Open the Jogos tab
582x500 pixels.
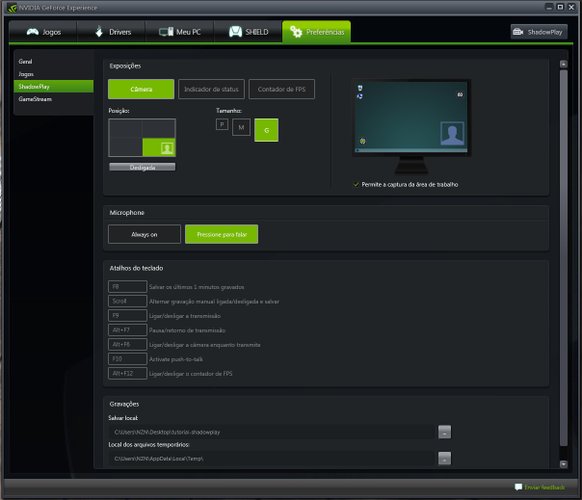pos(43,32)
